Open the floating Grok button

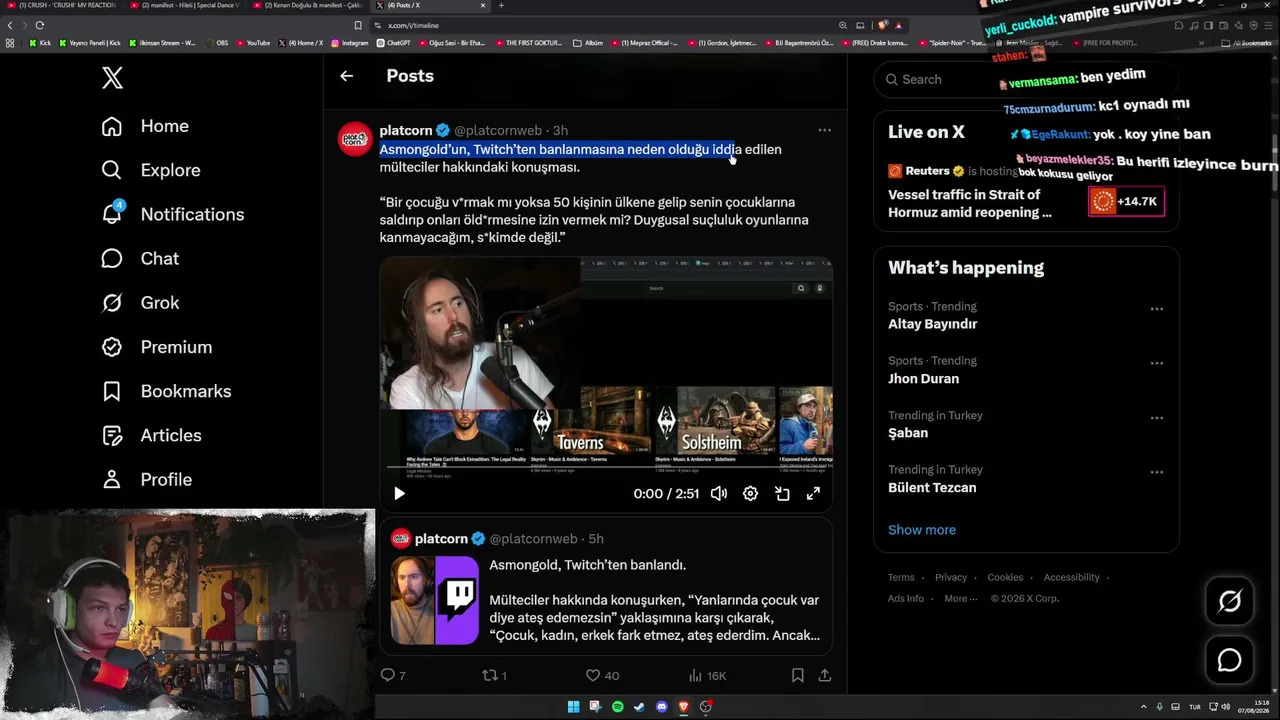pyautogui.click(x=1229, y=601)
